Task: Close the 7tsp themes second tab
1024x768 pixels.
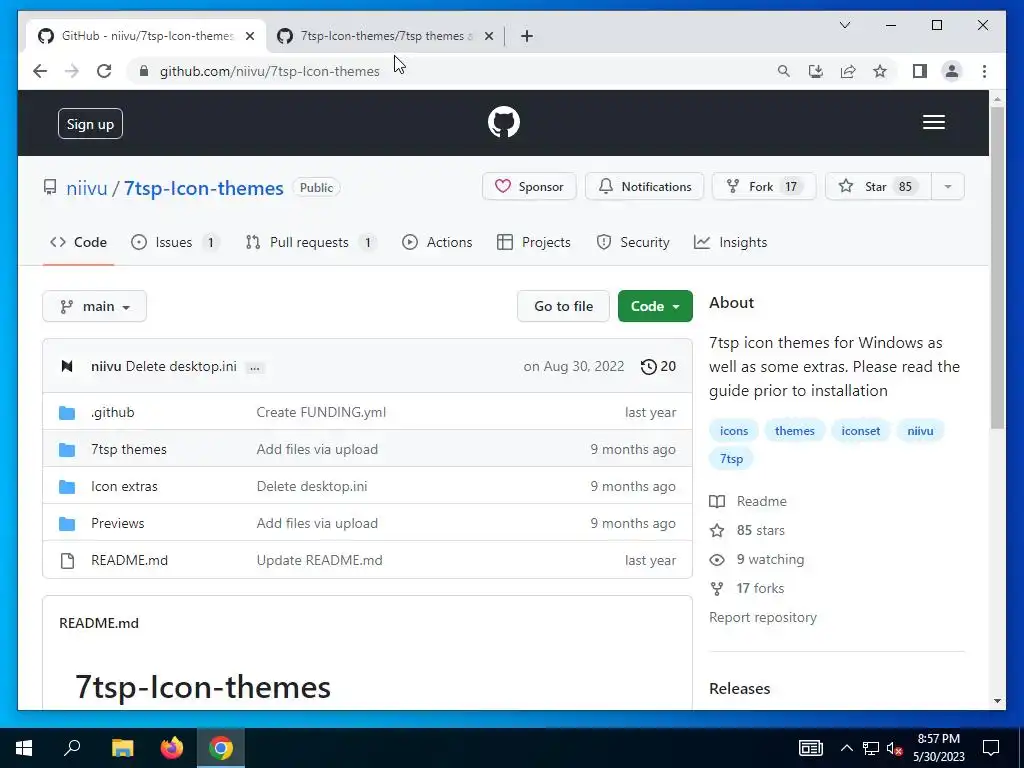Action: 488,36
